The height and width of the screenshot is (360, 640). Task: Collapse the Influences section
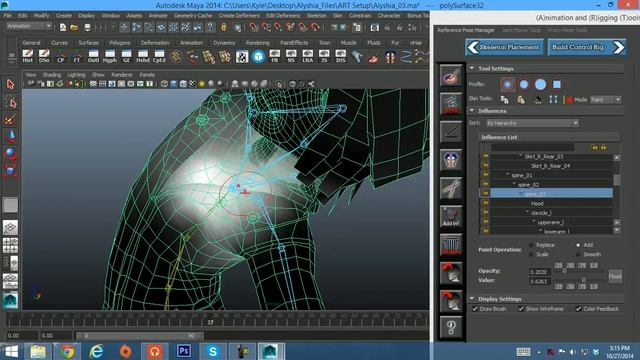tap(472, 111)
